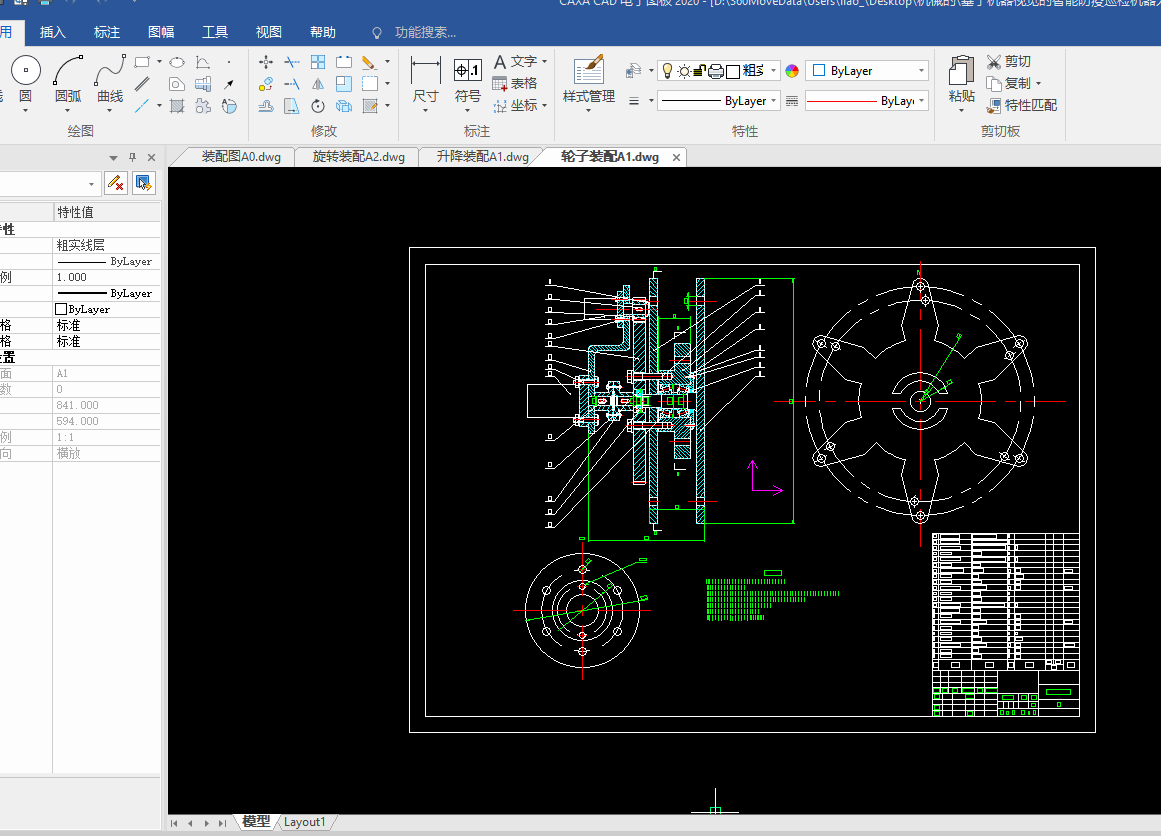Click the ByLayer color swatch in properties panel
The width and height of the screenshot is (1161, 836).
[61, 309]
